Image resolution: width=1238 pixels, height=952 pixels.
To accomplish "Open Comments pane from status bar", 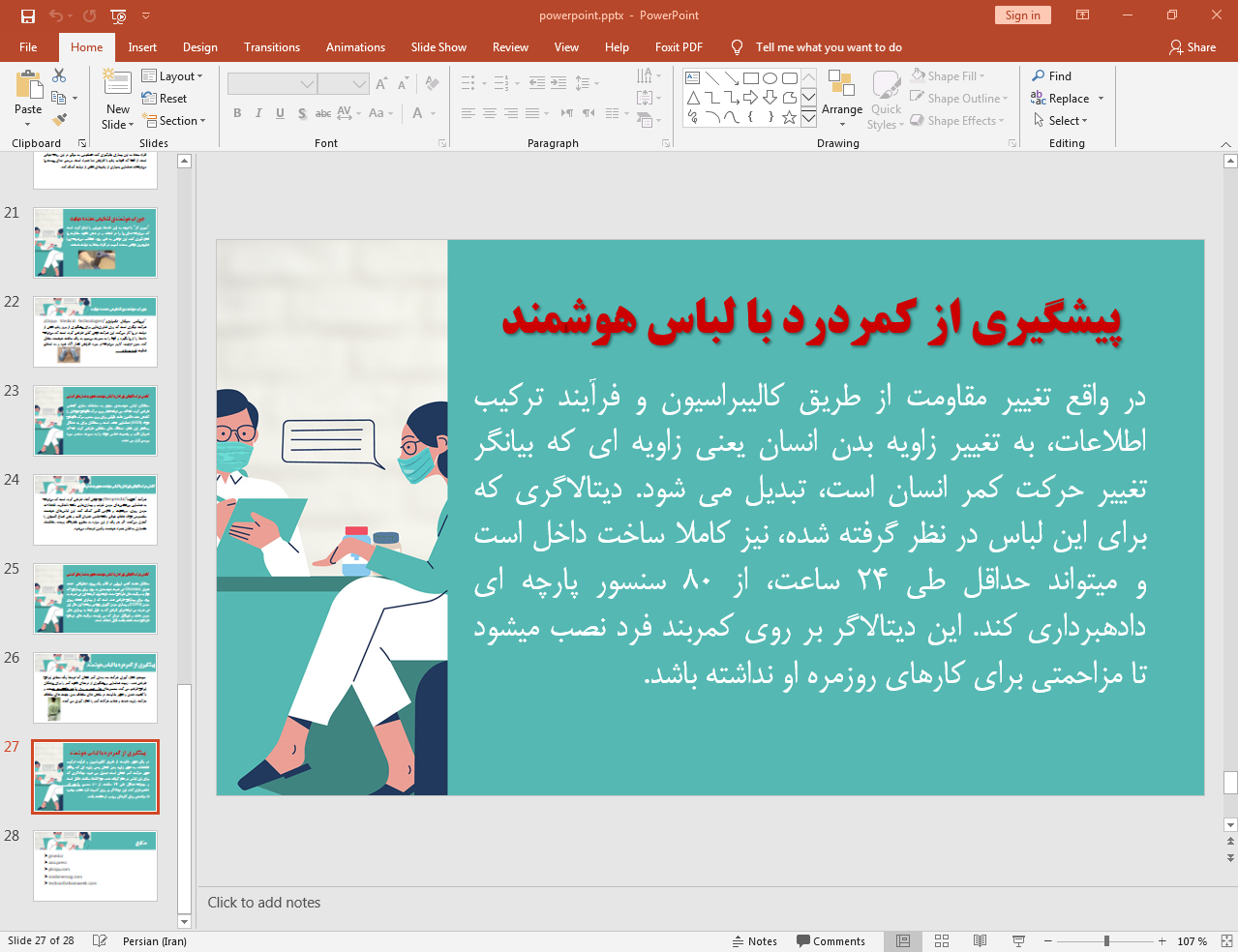I will click(x=830, y=941).
